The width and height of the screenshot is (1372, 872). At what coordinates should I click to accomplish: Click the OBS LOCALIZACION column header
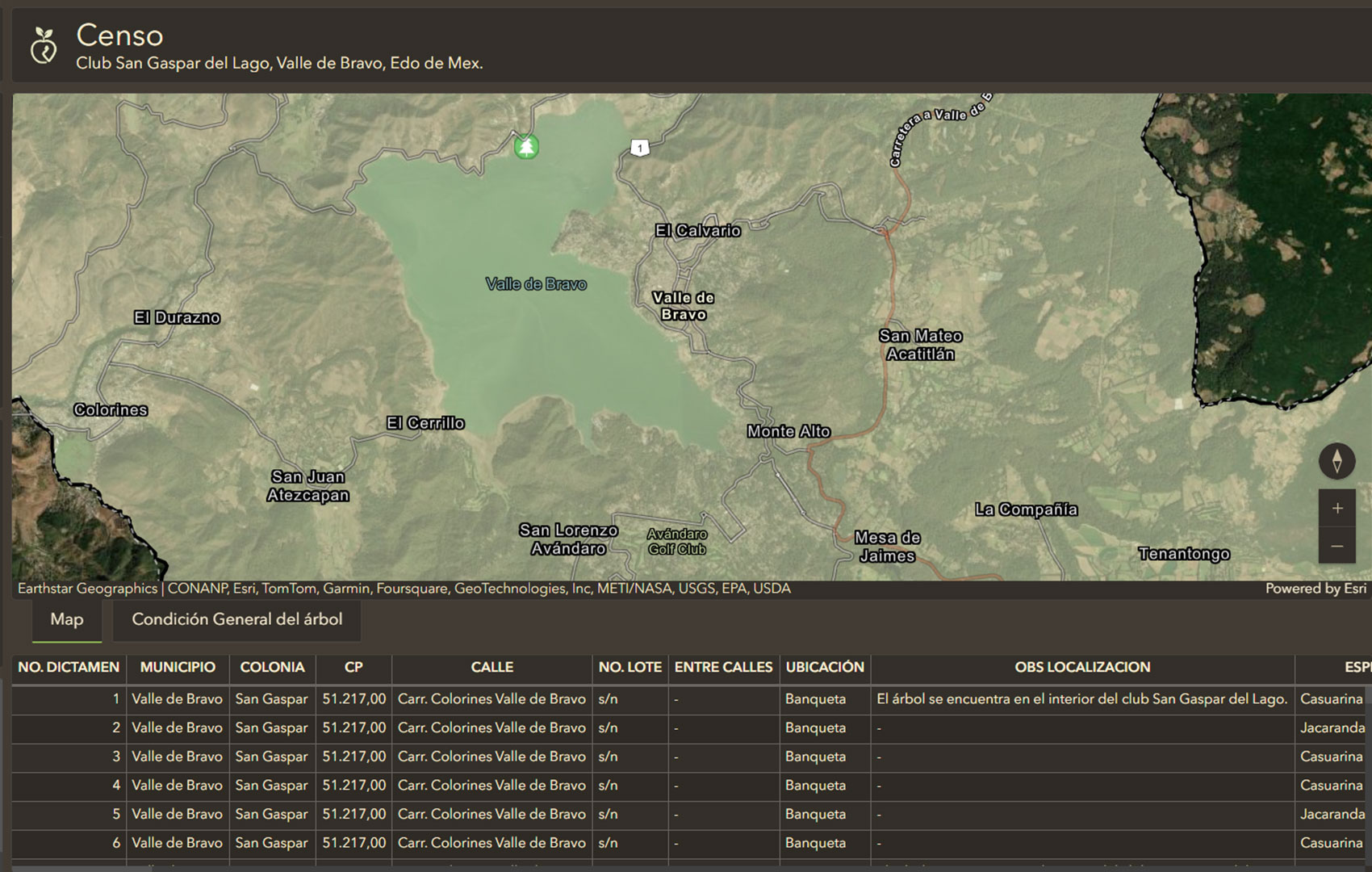(1082, 667)
